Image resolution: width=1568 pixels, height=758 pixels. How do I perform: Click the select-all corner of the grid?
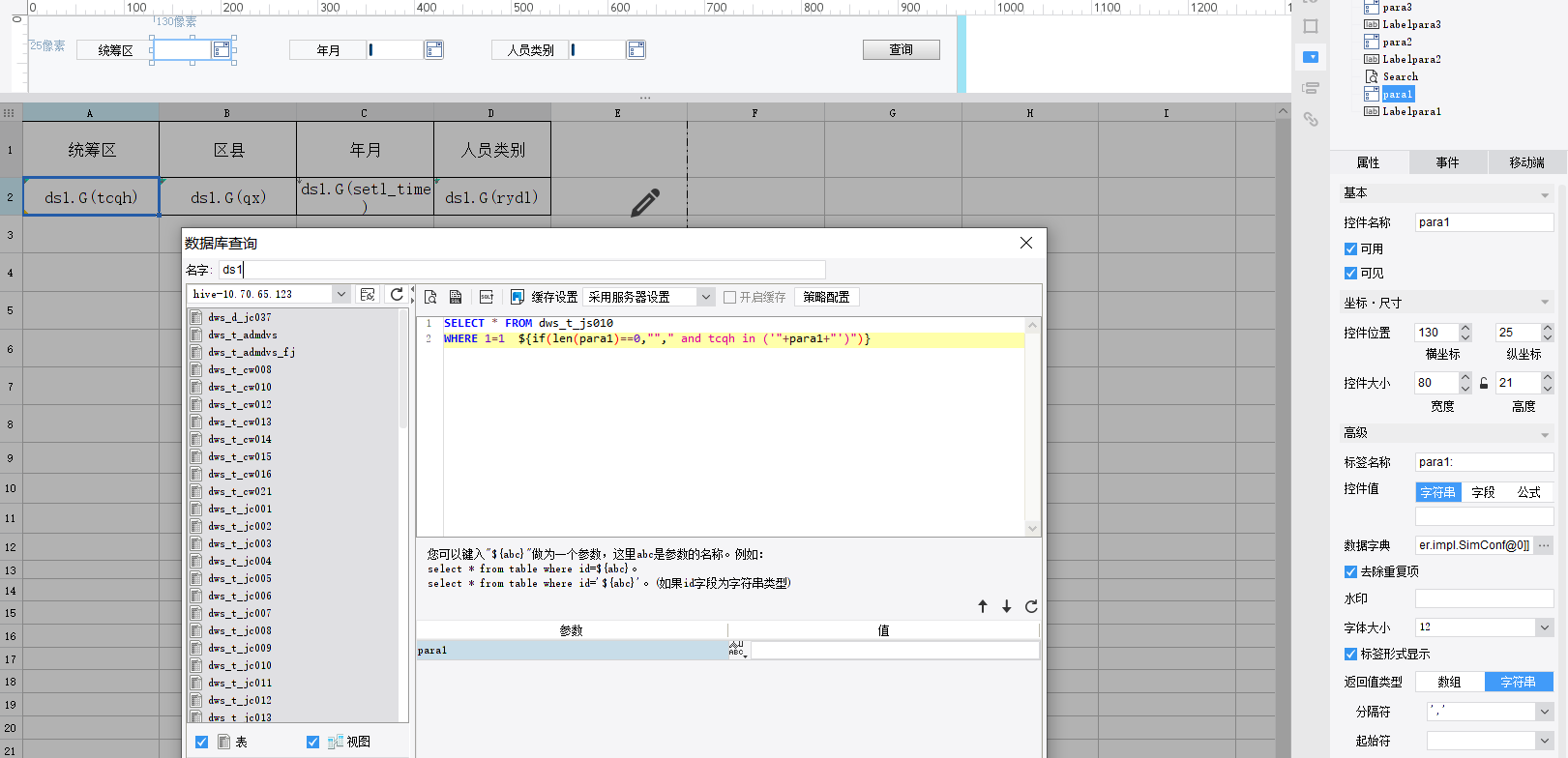point(10,112)
